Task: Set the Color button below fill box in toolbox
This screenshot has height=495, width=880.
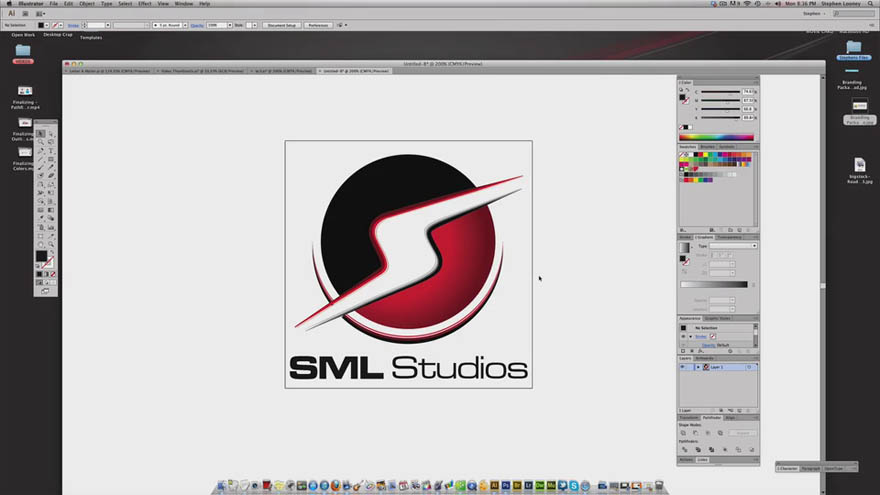Action: [x=39, y=274]
